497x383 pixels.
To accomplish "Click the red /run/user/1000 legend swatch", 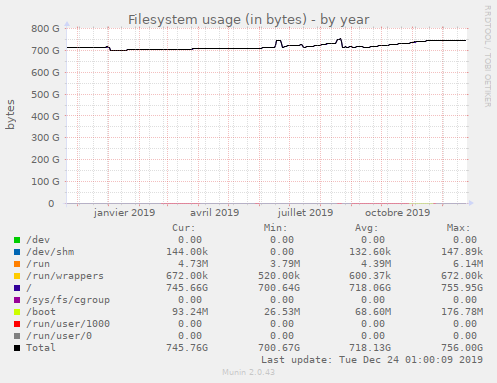I will pos(17,324).
